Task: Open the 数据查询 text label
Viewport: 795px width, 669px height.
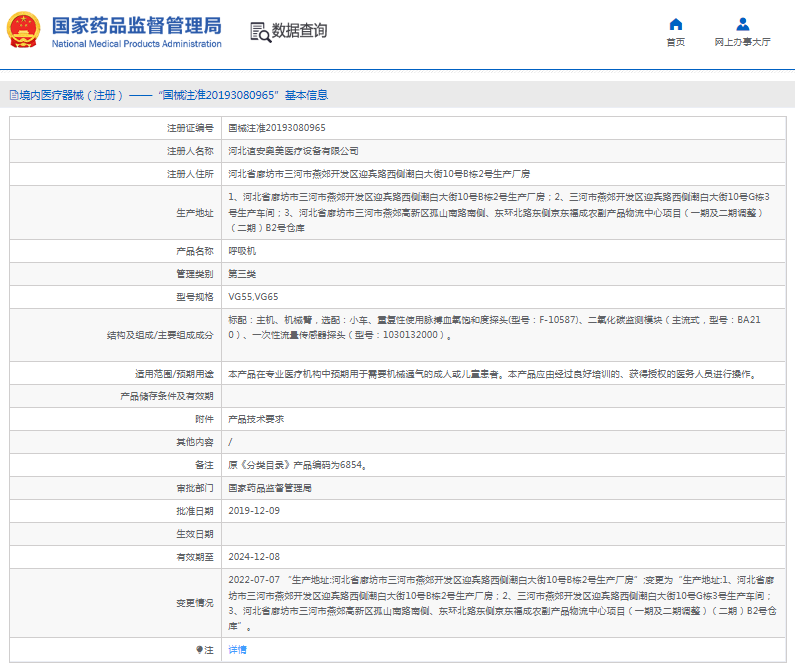Action: point(299,31)
